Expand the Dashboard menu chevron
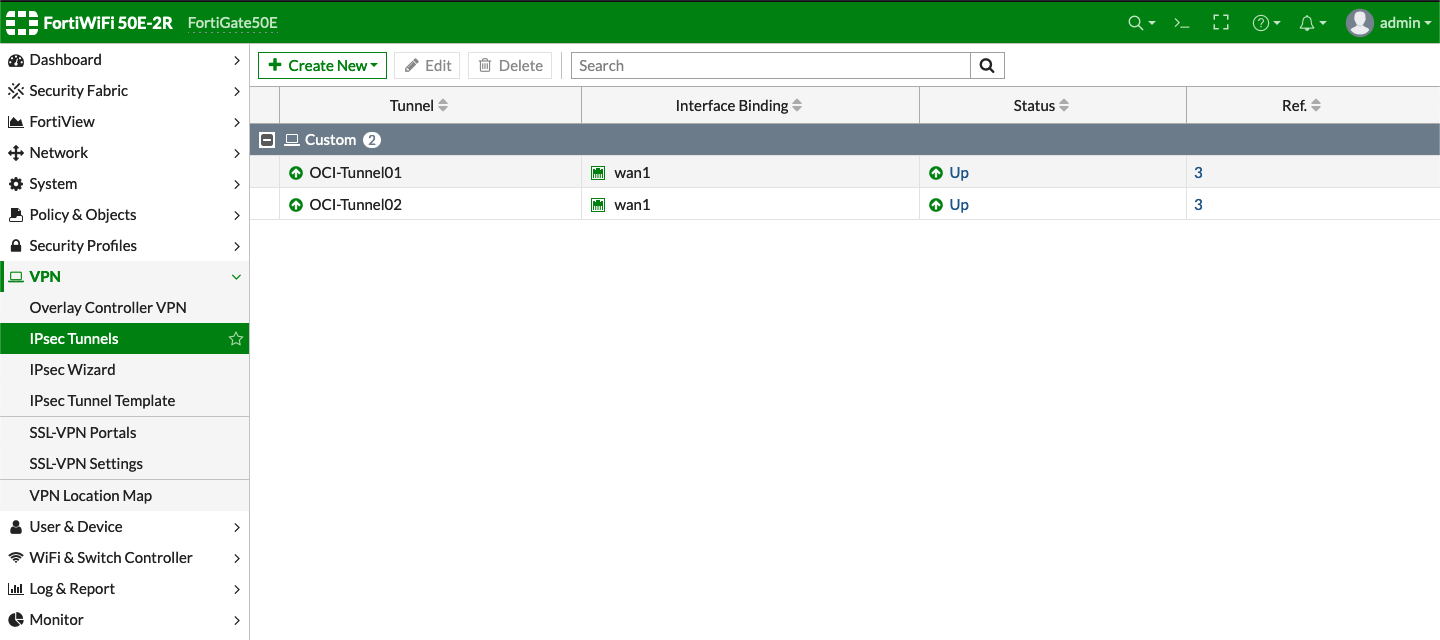Viewport: 1440px width, 640px height. click(x=236, y=60)
